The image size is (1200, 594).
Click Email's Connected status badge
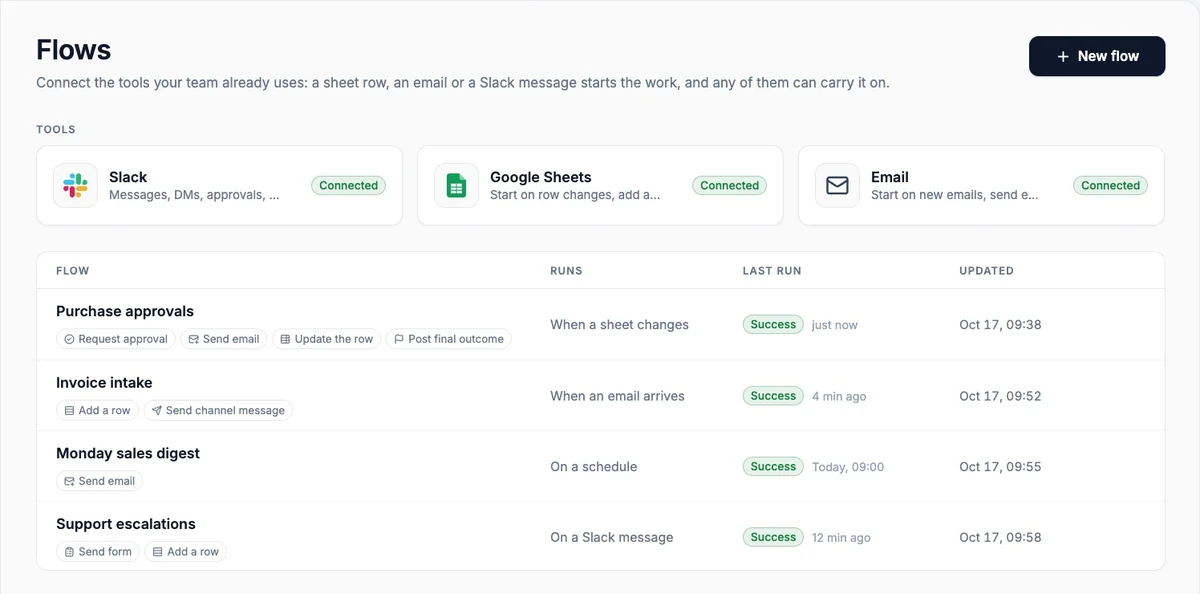(x=1110, y=185)
